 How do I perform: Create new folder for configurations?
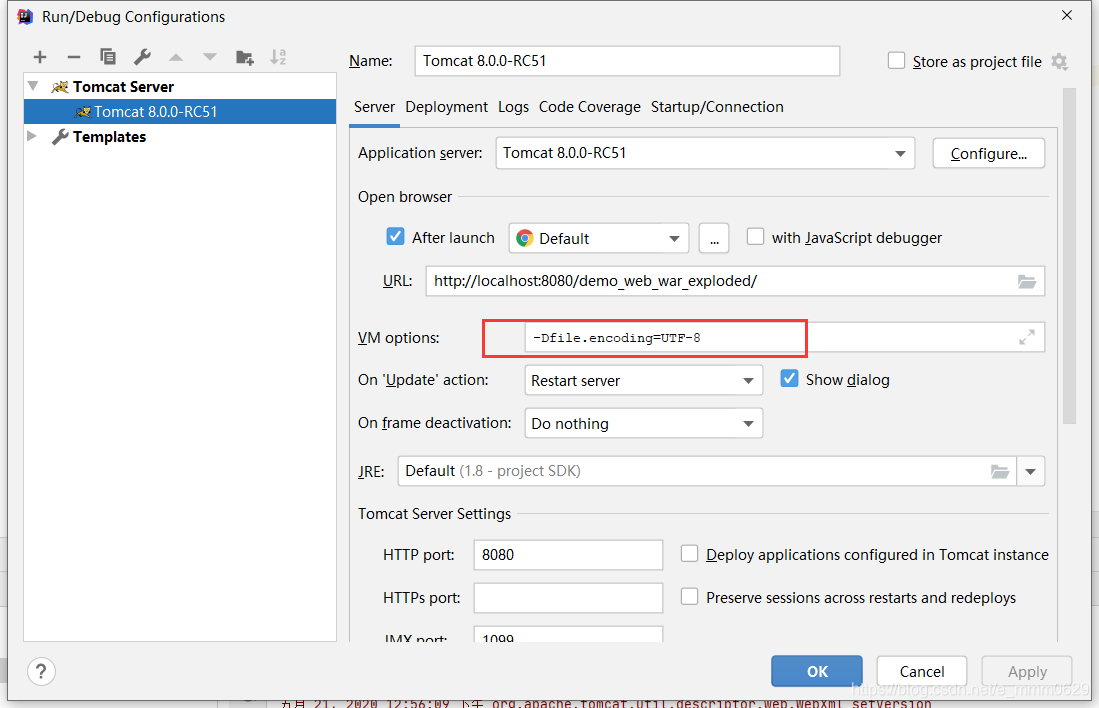tap(244, 57)
